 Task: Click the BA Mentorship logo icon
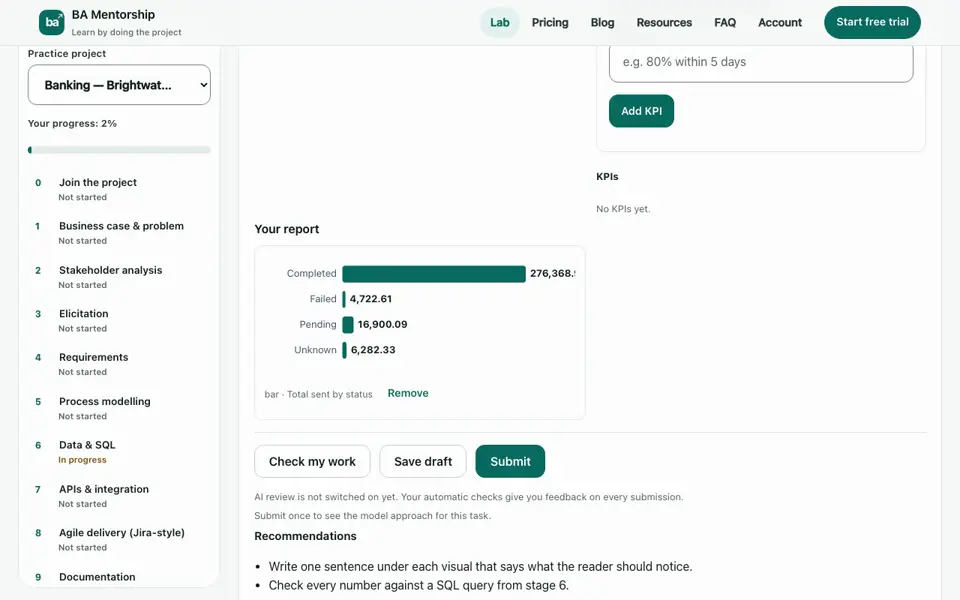pyautogui.click(x=51, y=23)
